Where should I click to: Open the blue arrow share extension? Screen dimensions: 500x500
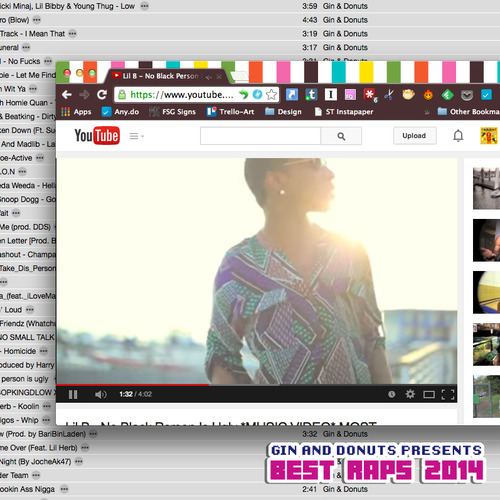coord(292,95)
